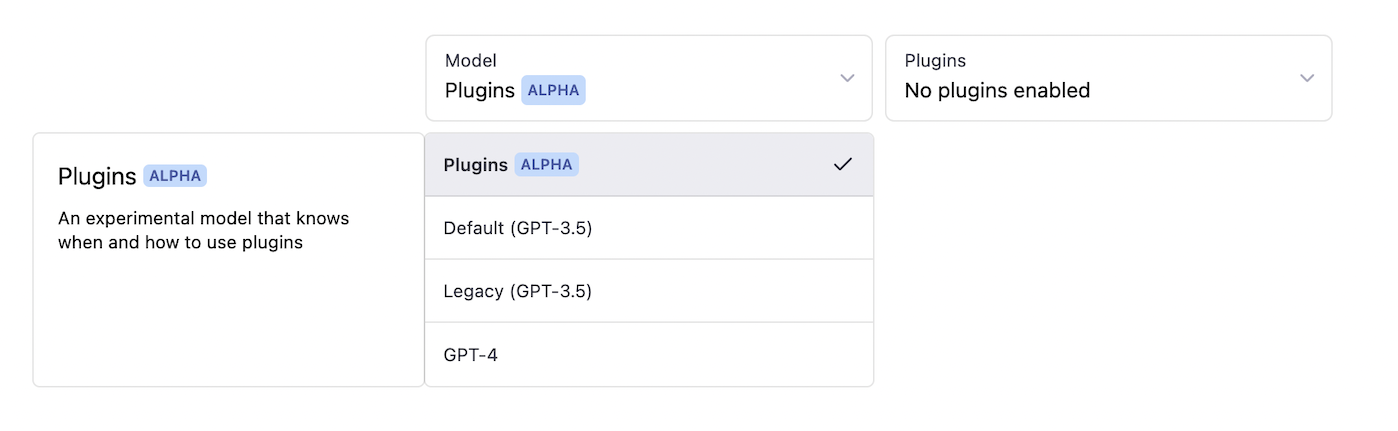Click the ALPHA badge inside the Model selector box
The height and width of the screenshot is (431, 1398).
553,90
